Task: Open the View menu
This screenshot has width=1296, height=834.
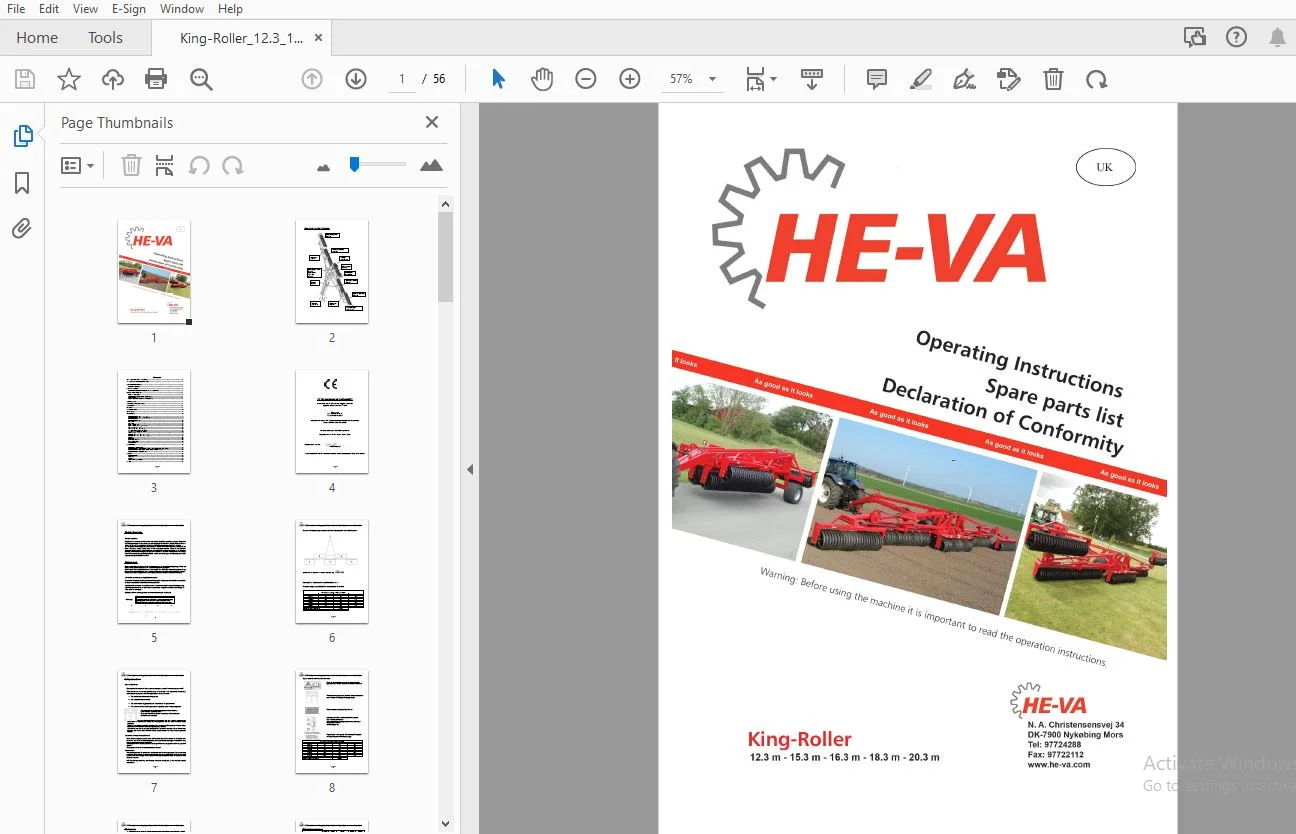Action: click(86, 9)
